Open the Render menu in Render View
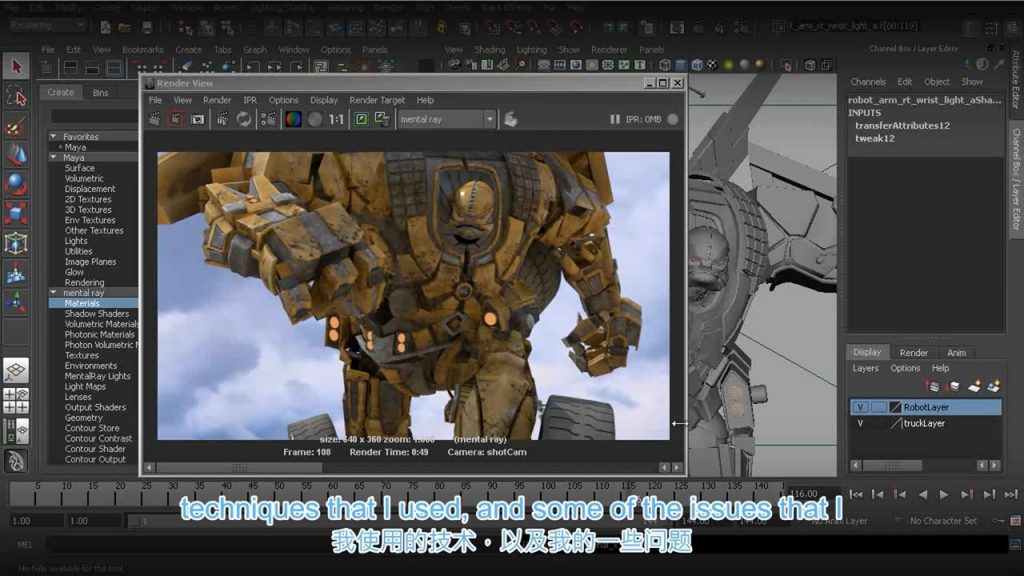 click(x=217, y=100)
